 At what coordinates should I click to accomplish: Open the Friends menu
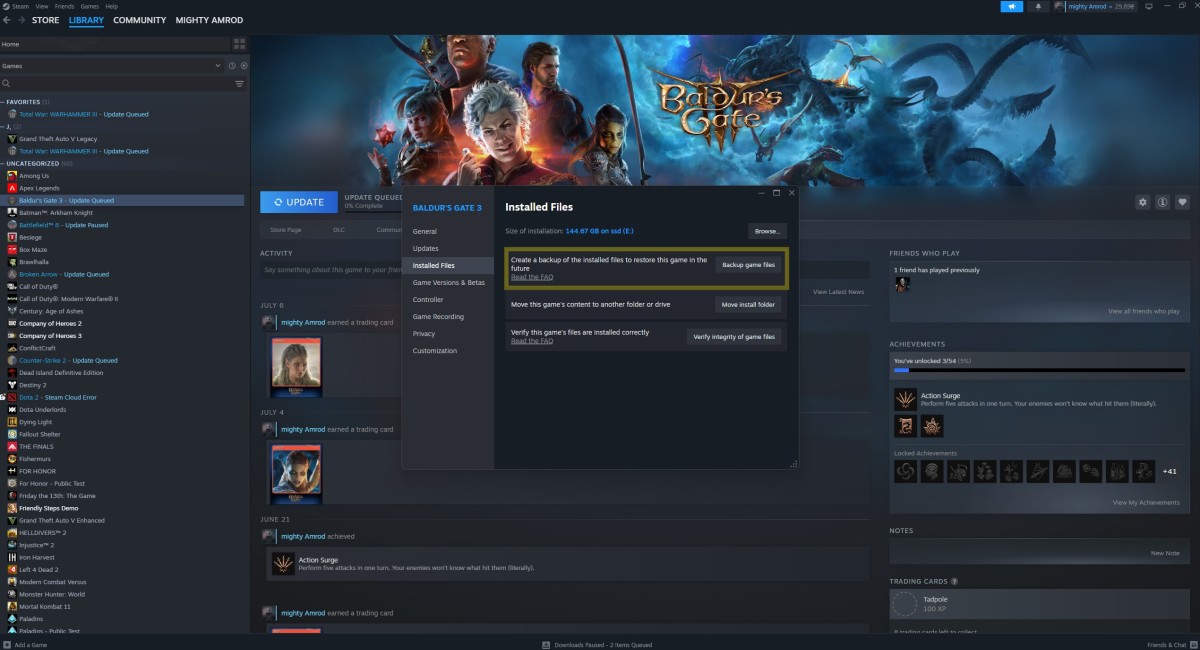(x=63, y=6)
